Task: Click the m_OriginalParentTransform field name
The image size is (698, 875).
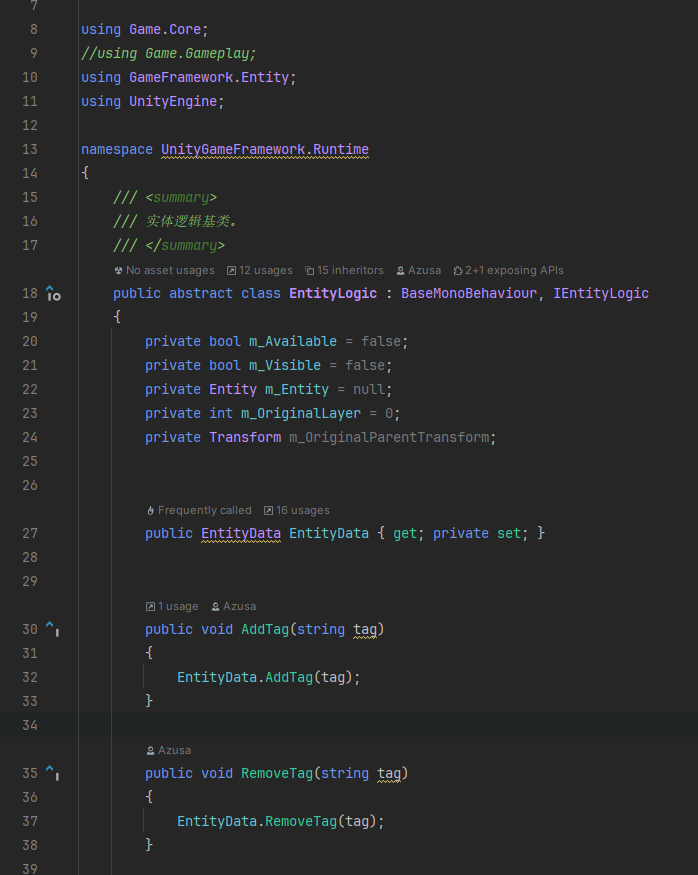Action: 389,438
